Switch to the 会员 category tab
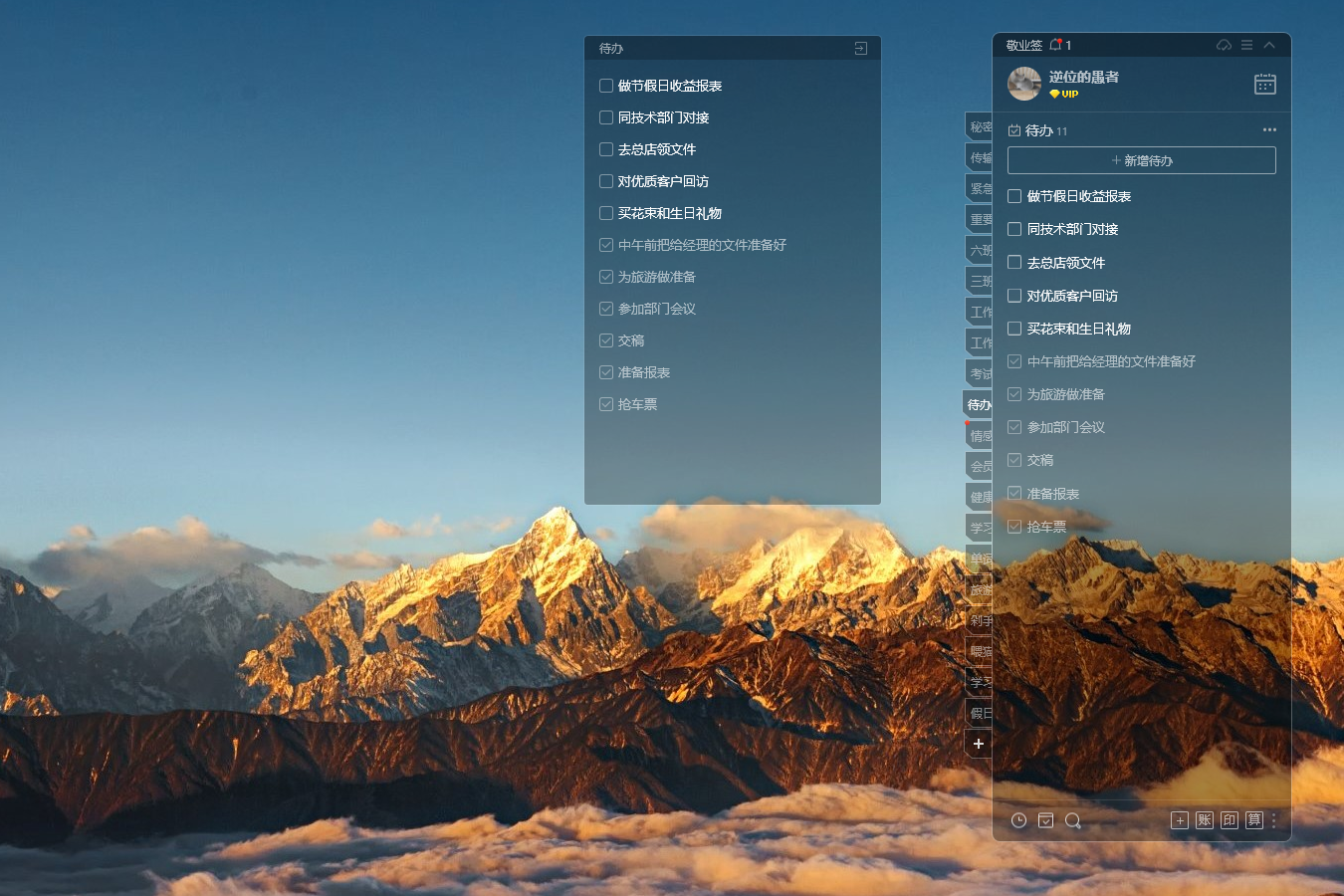The height and width of the screenshot is (896, 1344). (980, 466)
